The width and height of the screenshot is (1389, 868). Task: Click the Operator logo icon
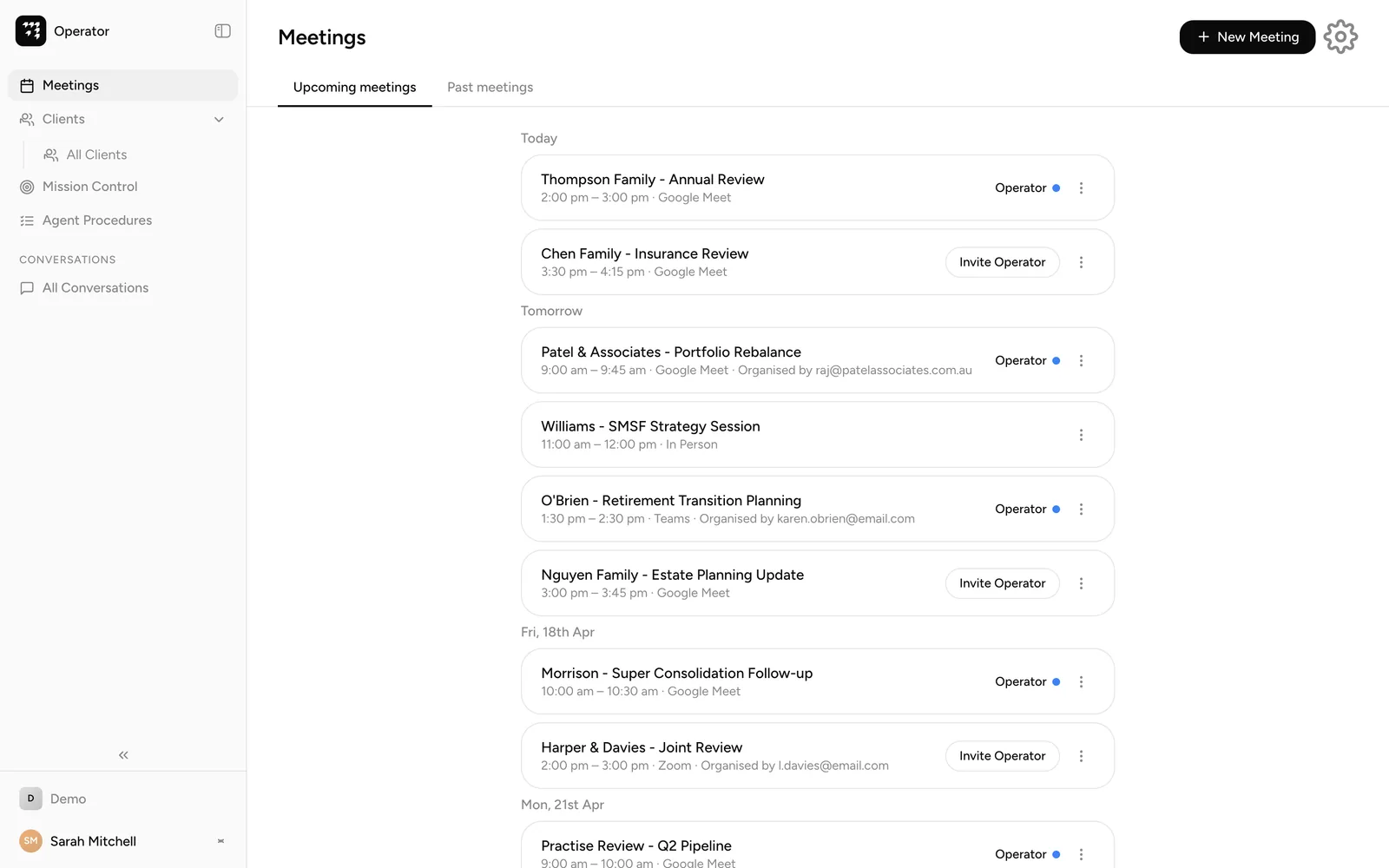pos(30,30)
